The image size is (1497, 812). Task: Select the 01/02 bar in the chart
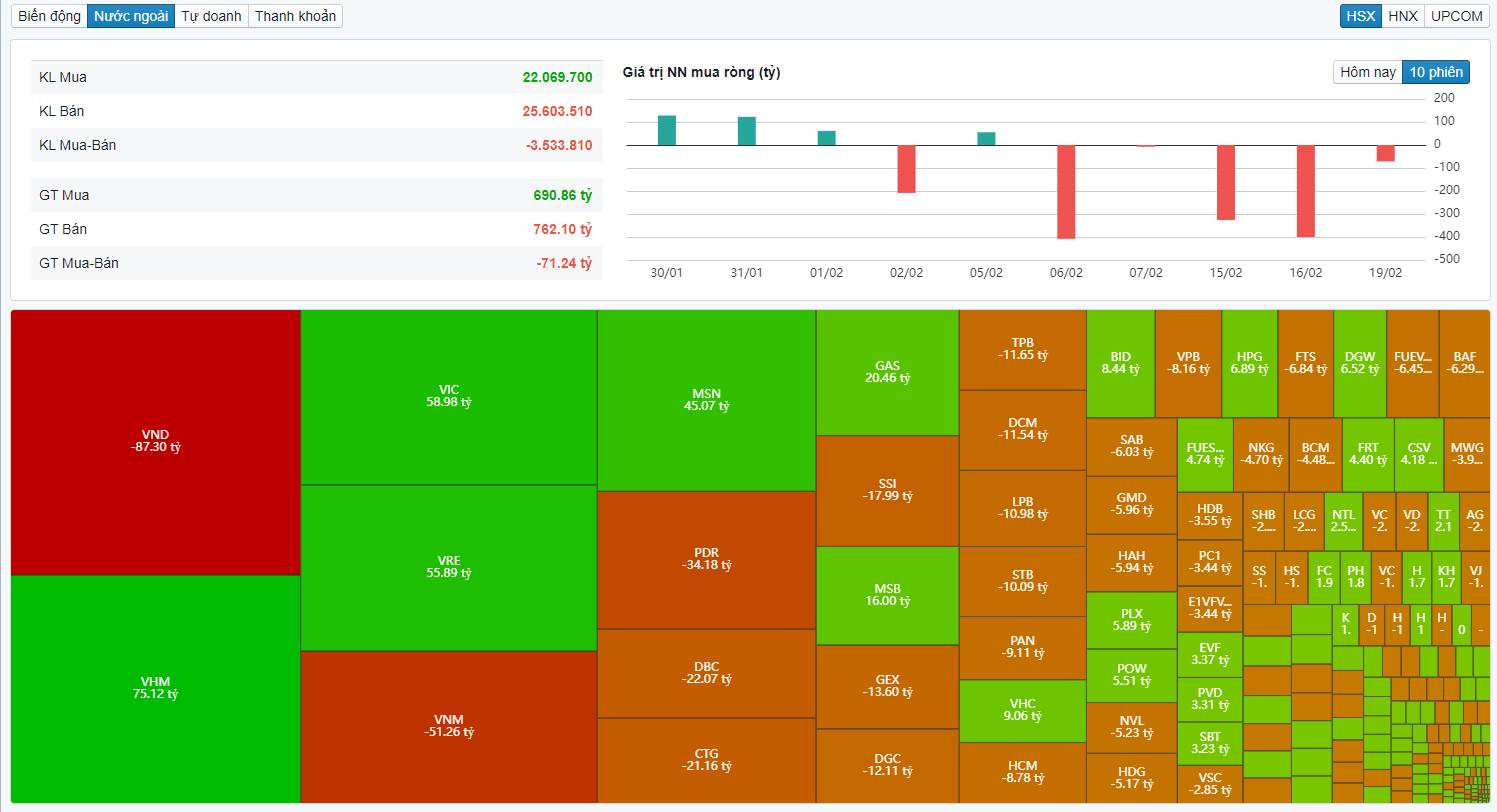[827, 138]
